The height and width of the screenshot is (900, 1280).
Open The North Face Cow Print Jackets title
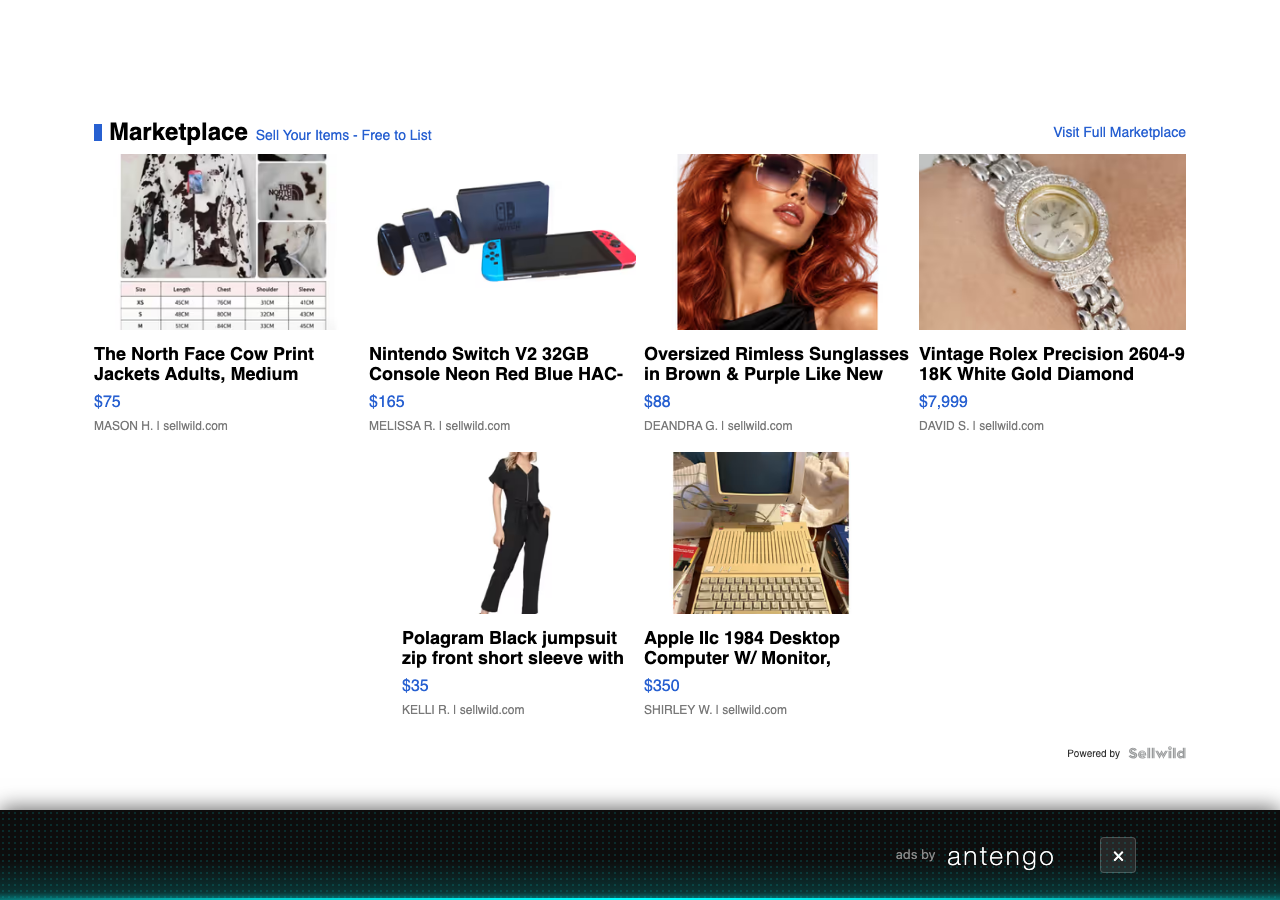[x=204, y=364]
